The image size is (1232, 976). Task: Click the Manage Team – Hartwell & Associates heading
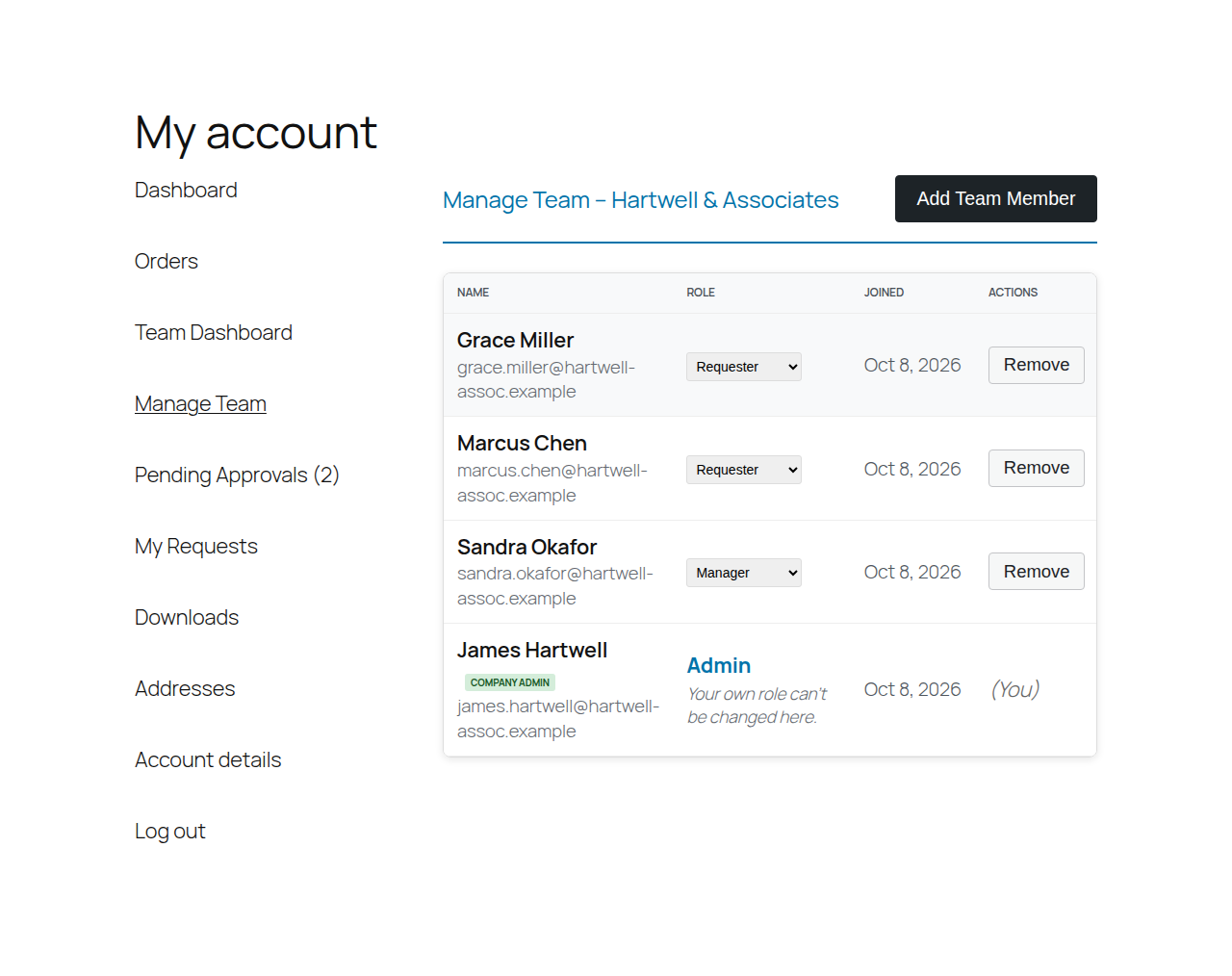coord(641,200)
